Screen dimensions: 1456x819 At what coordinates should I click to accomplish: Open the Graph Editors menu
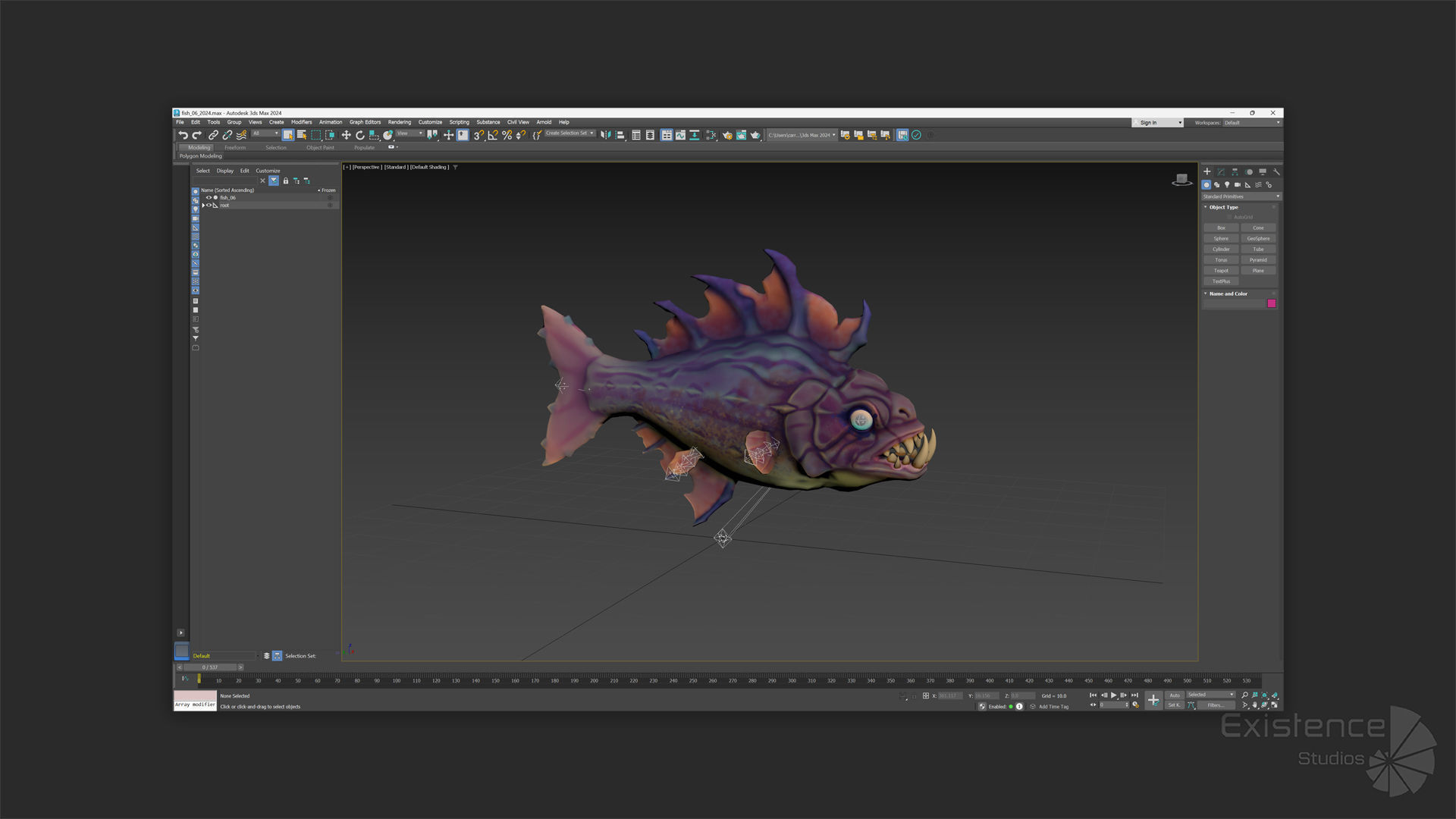point(365,122)
